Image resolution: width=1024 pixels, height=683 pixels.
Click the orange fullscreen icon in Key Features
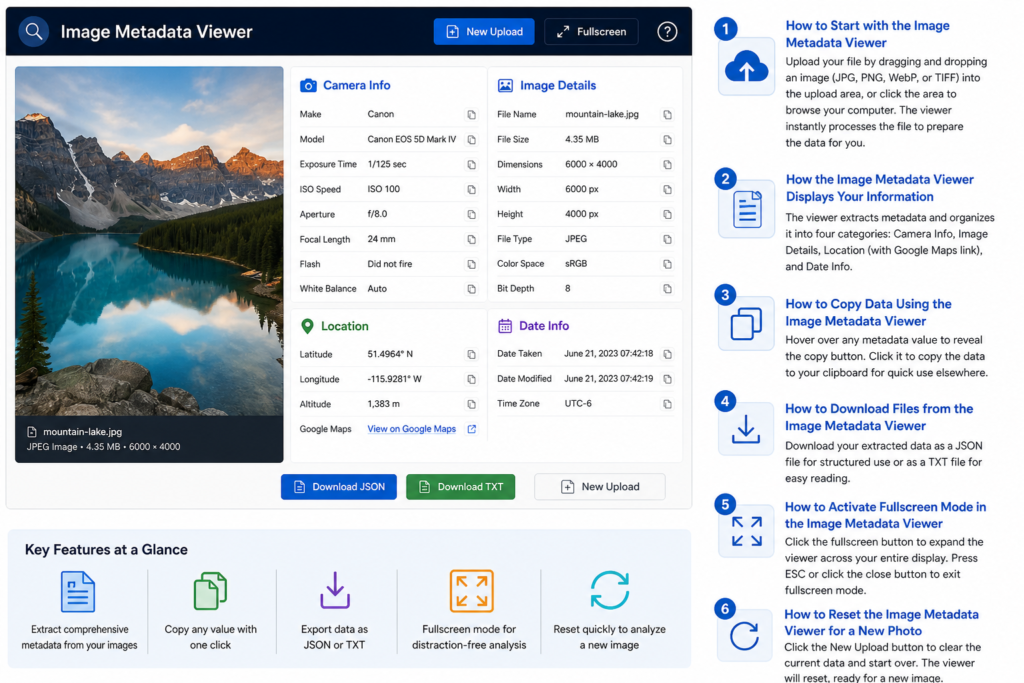click(x=471, y=591)
